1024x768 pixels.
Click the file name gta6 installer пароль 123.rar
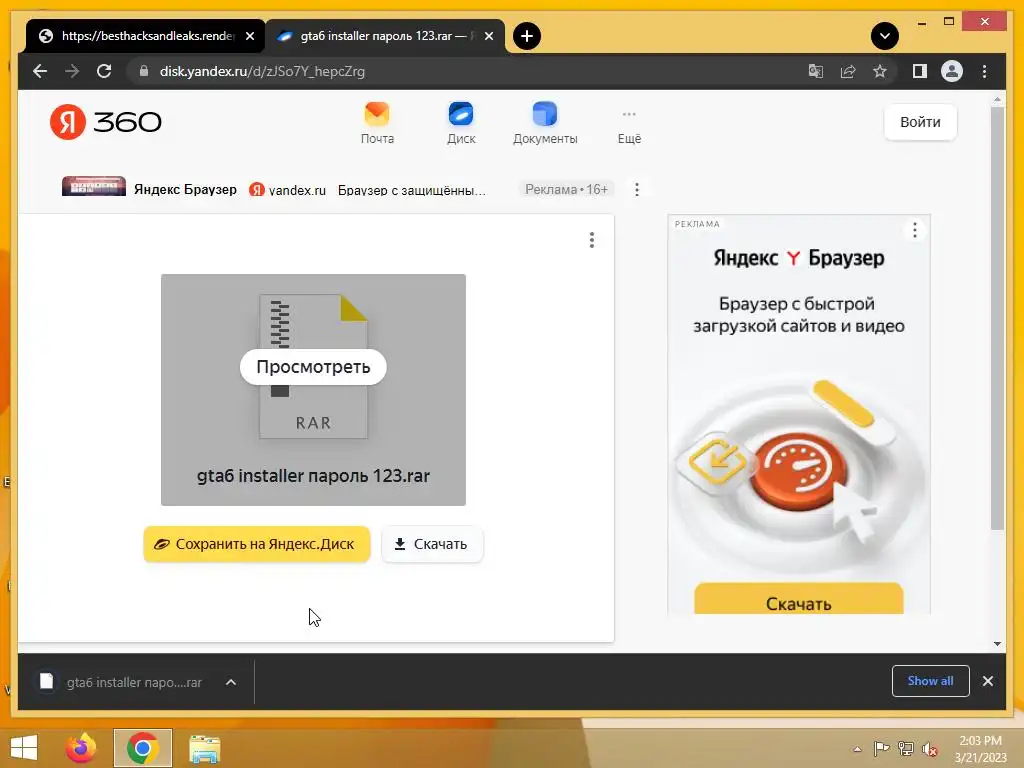tap(313, 475)
